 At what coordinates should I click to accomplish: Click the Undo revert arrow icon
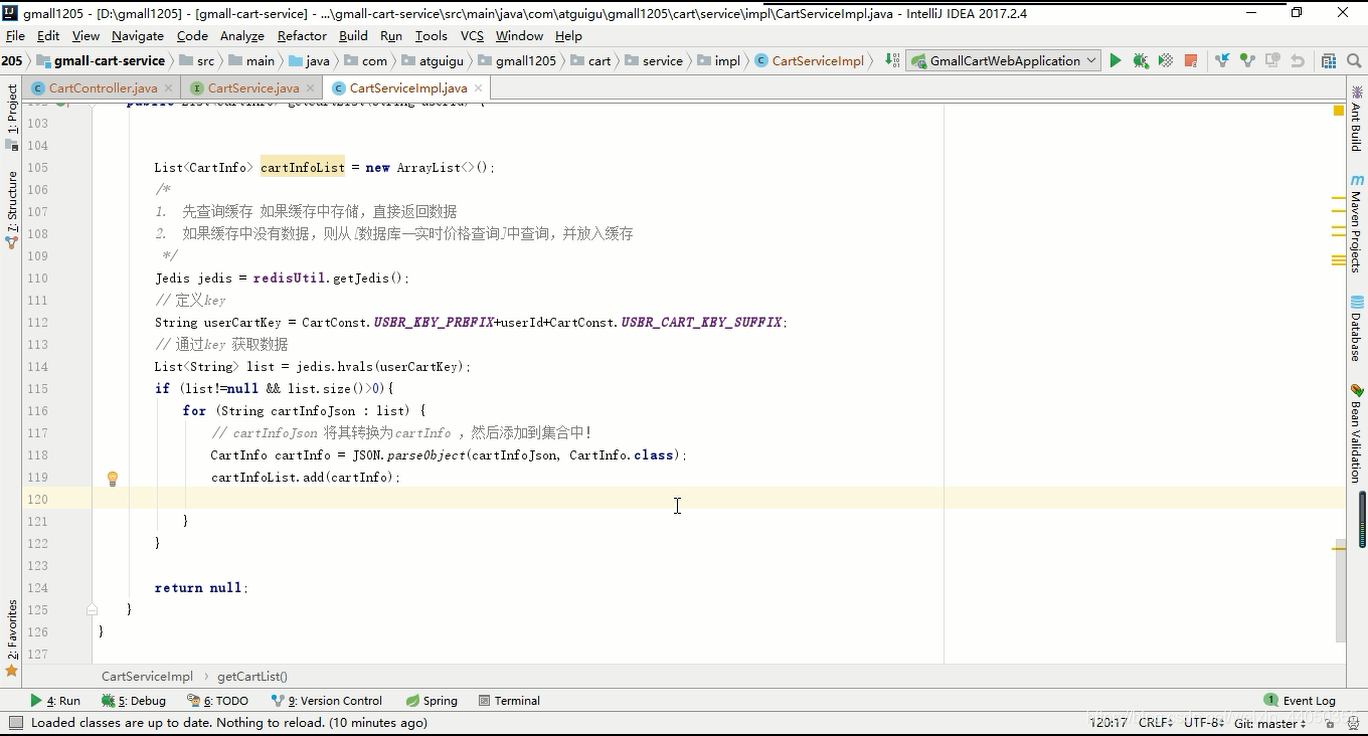[1298, 61]
